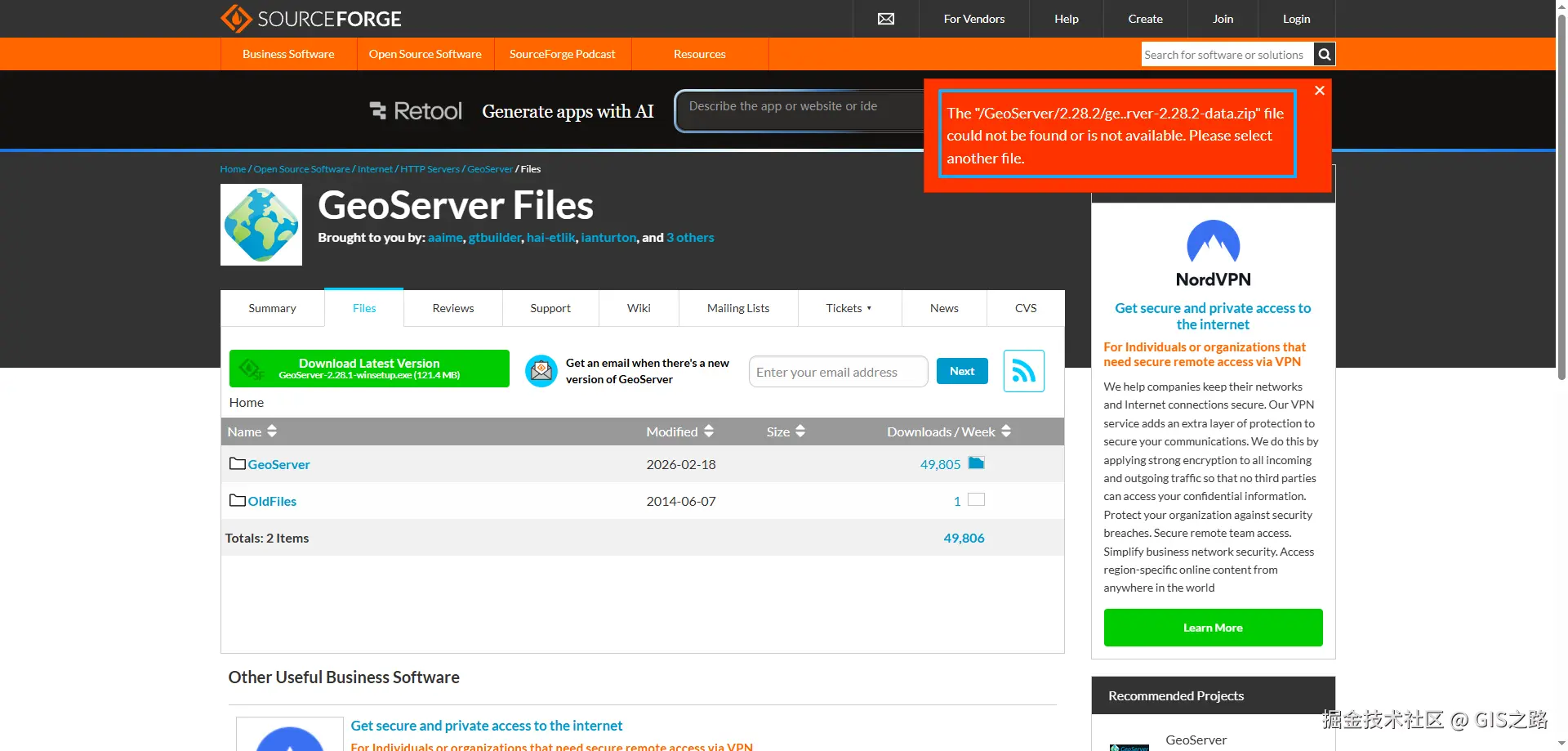Image resolution: width=1568 pixels, height=751 pixels.
Task: Click Join in top bar
Action: click(1223, 19)
